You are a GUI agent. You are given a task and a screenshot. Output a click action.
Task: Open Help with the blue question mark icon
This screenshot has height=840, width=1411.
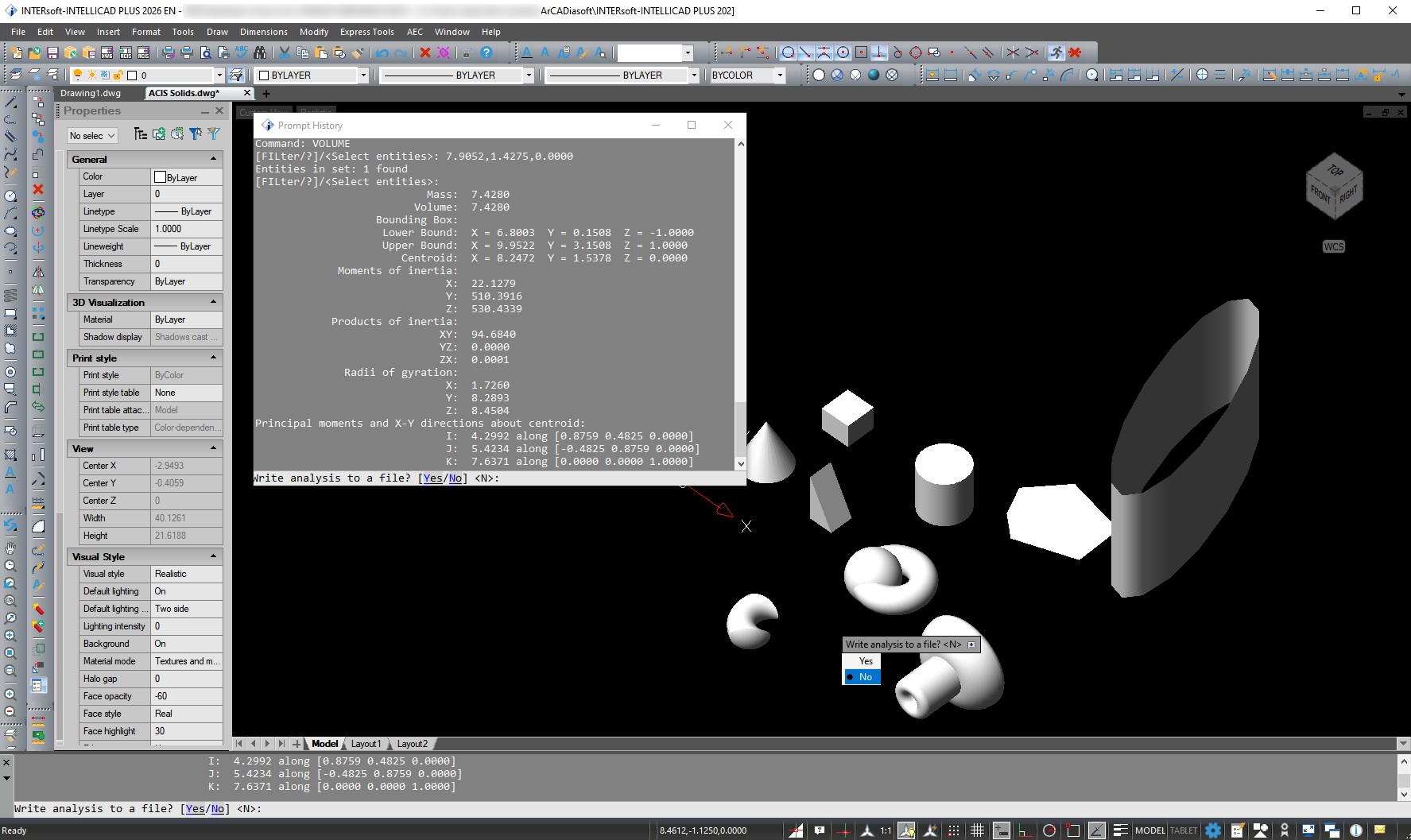click(486, 52)
